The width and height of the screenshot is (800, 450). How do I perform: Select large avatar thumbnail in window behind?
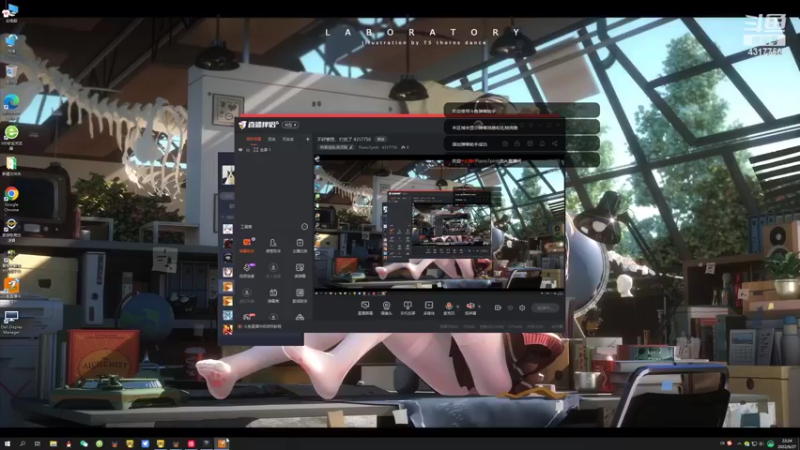click(228, 174)
